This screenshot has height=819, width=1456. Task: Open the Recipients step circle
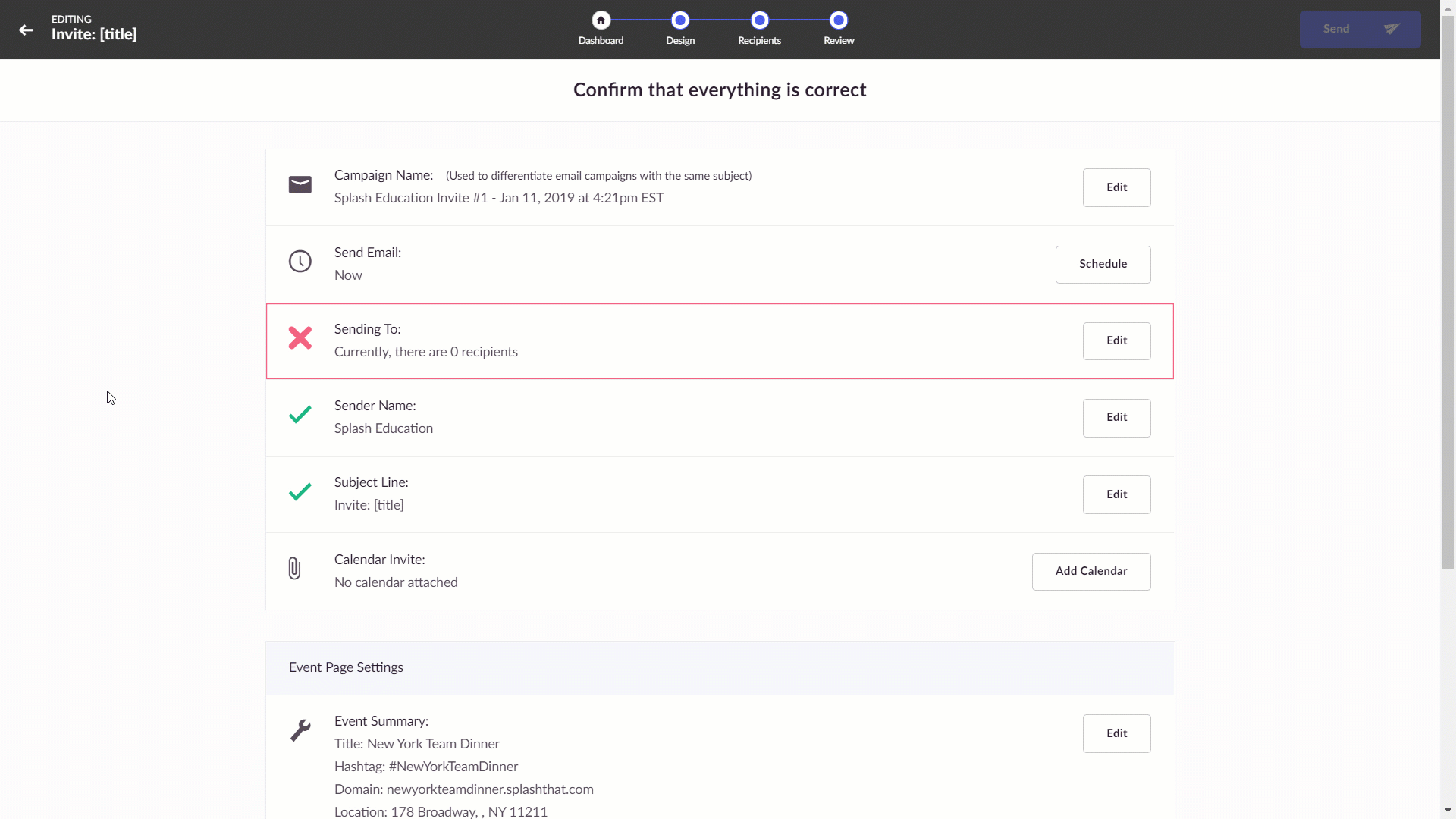click(x=759, y=20)
